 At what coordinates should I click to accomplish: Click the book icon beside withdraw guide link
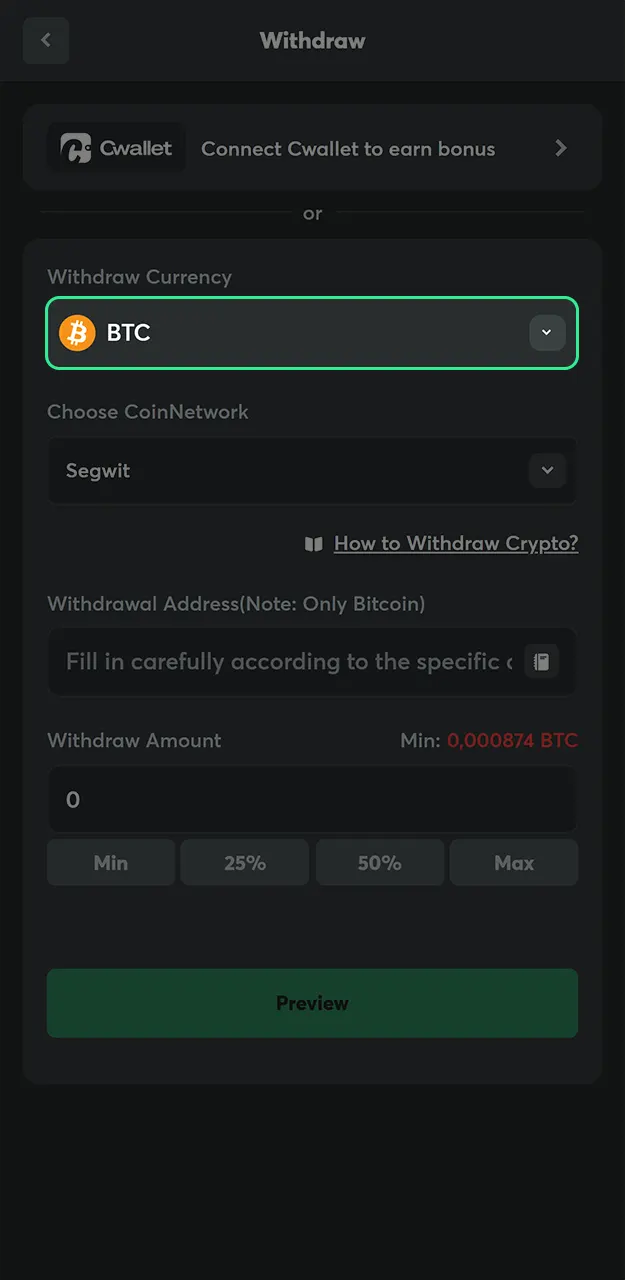[x=313, y=543]
